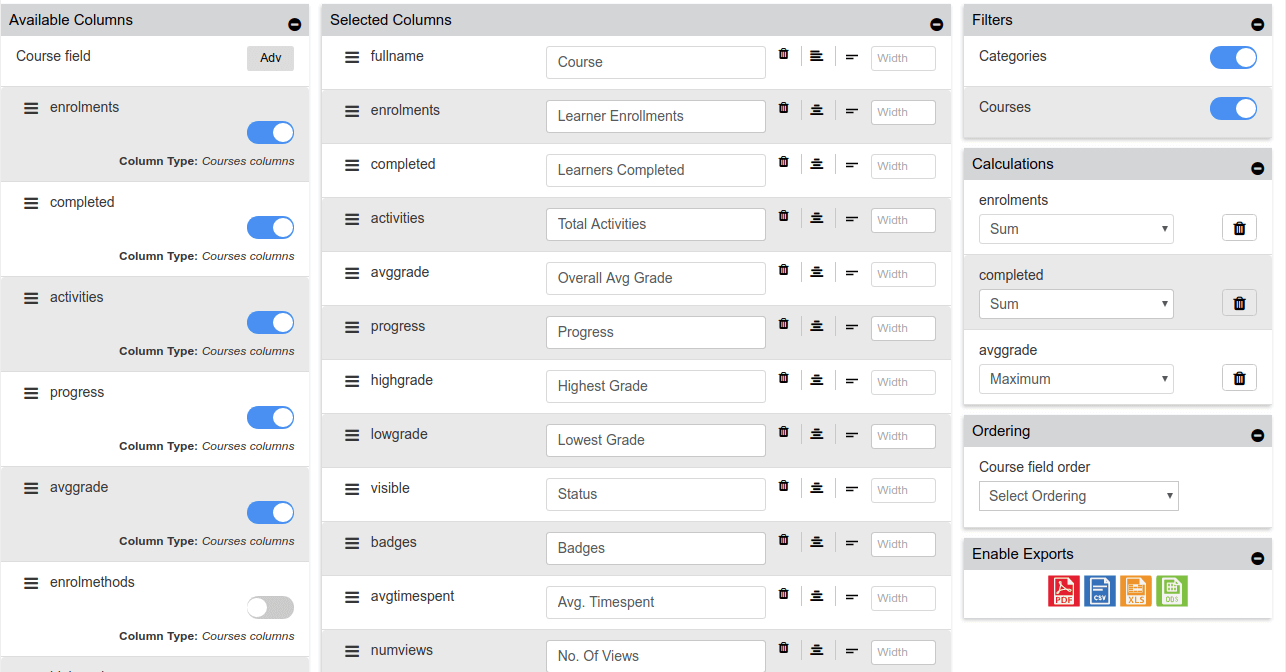Remove the avggrade calculation
Screen dimensions: 1286x672
(x=1239, y=377)
